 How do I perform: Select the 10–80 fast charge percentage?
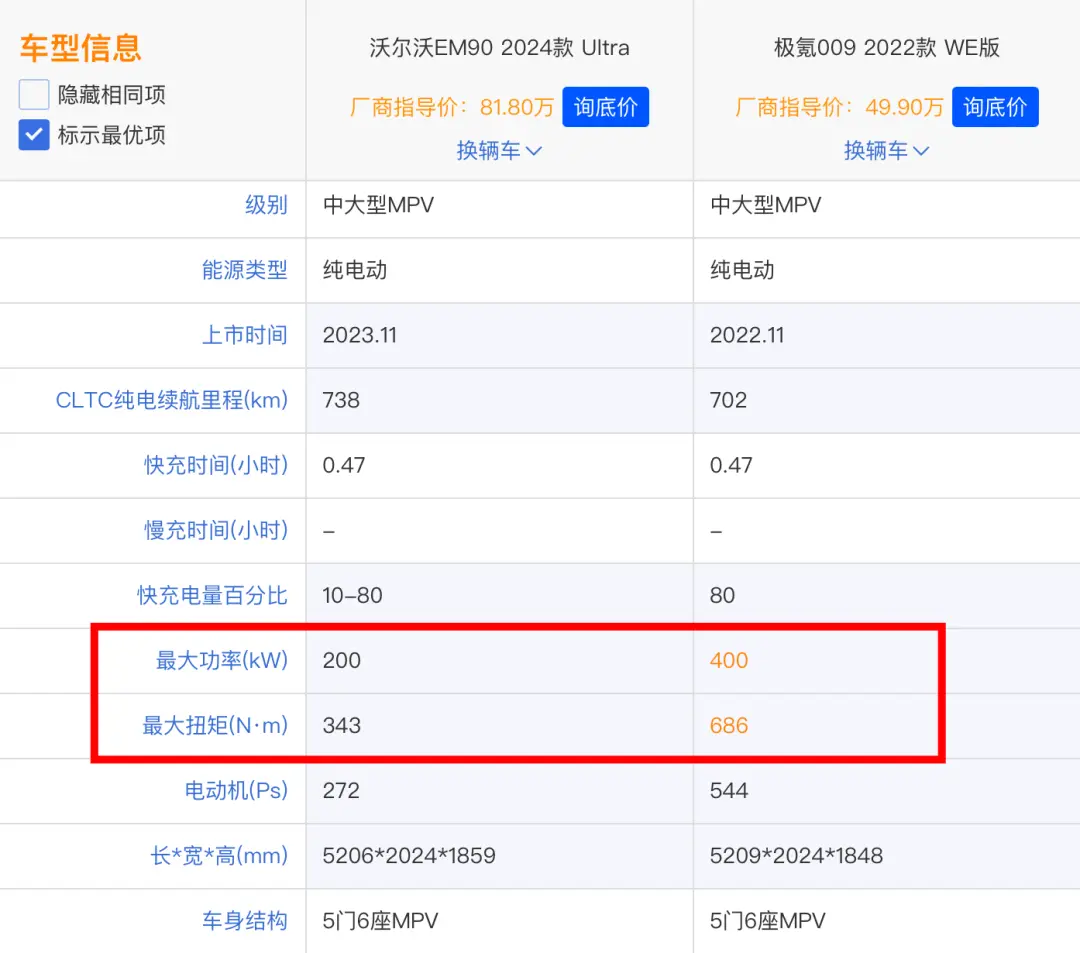[352, 596]
